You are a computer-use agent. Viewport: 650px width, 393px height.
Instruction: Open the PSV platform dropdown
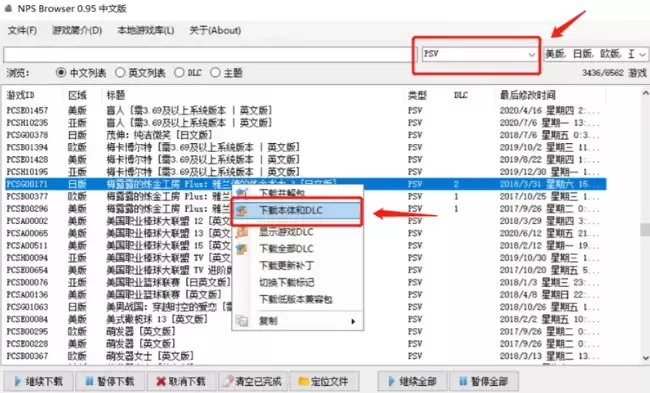[479, 54]
